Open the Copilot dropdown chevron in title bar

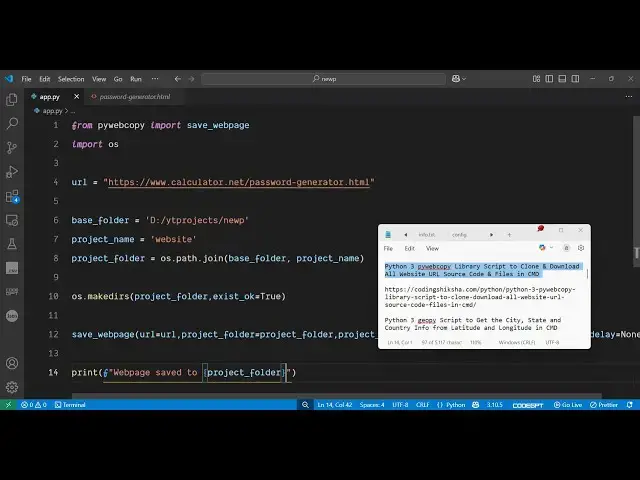click(464, 79)
